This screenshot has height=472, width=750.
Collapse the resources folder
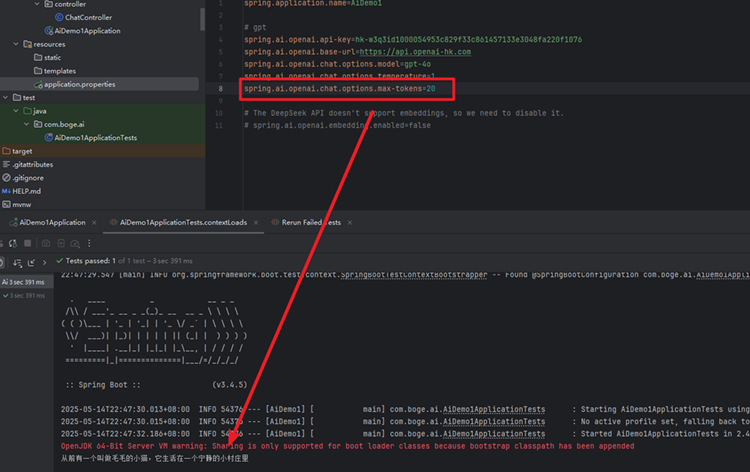tap(14, 44)
